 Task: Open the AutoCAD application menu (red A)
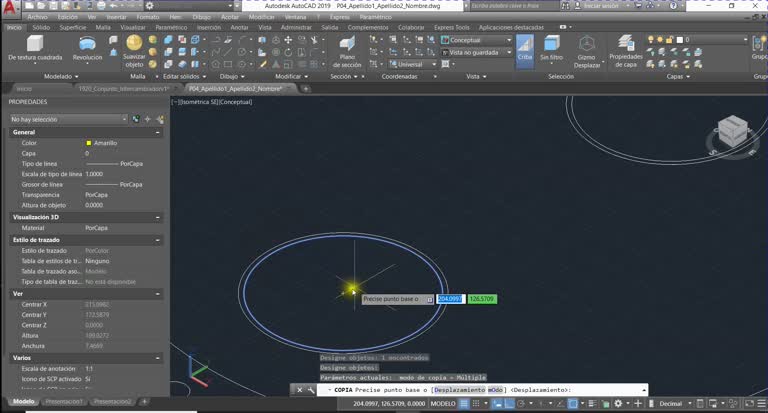click(10, 7)
